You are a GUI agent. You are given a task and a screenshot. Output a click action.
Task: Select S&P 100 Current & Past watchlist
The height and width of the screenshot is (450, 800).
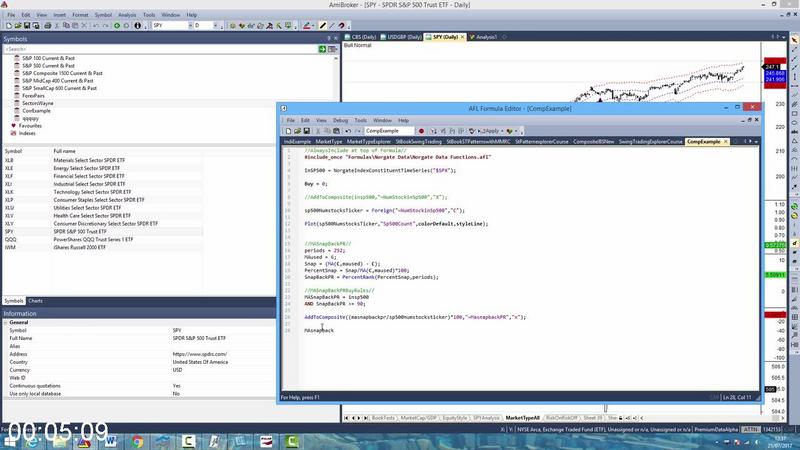(x=48, y=58)
